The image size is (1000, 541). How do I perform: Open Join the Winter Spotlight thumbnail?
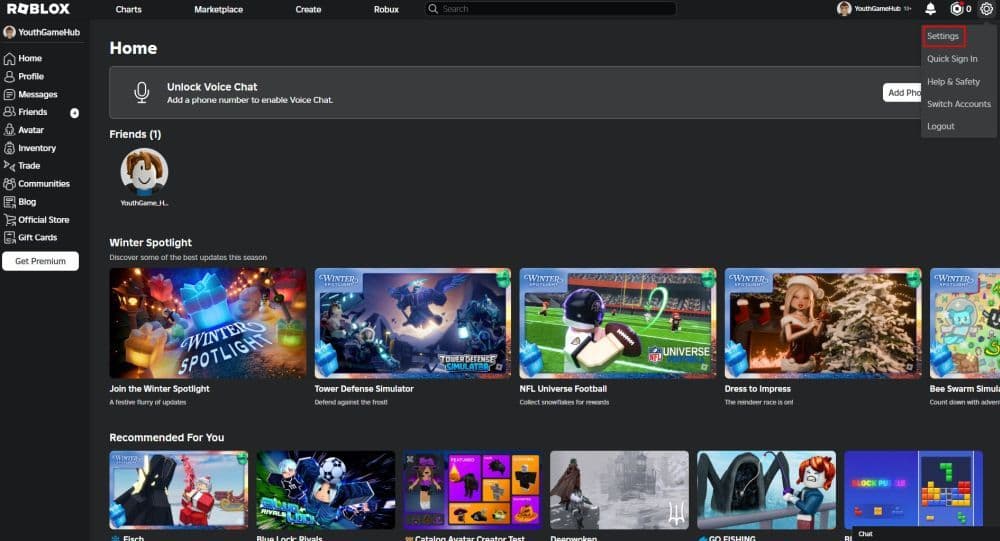pos(208,323)
